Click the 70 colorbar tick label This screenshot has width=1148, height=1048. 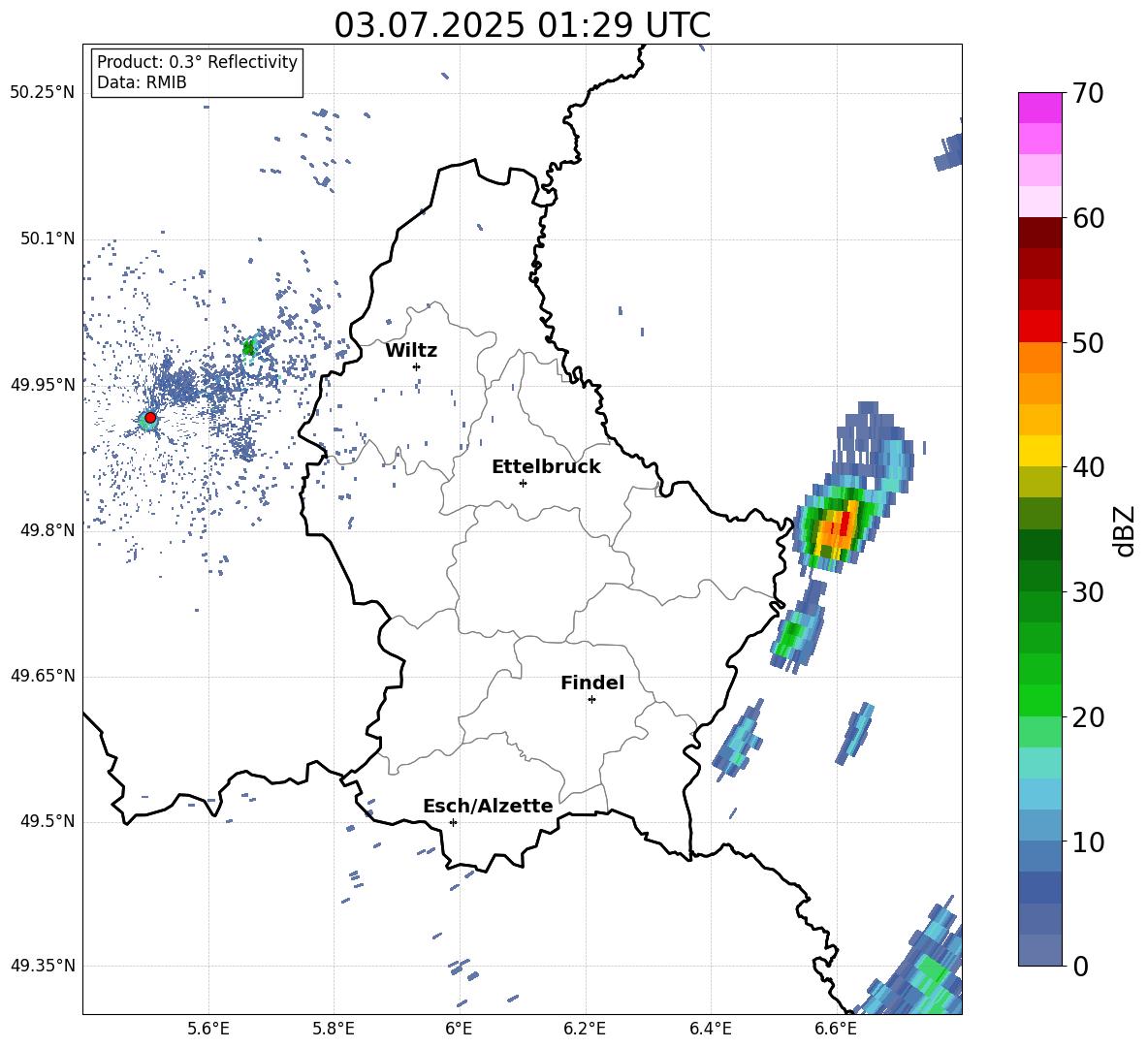coord(1088,93)
